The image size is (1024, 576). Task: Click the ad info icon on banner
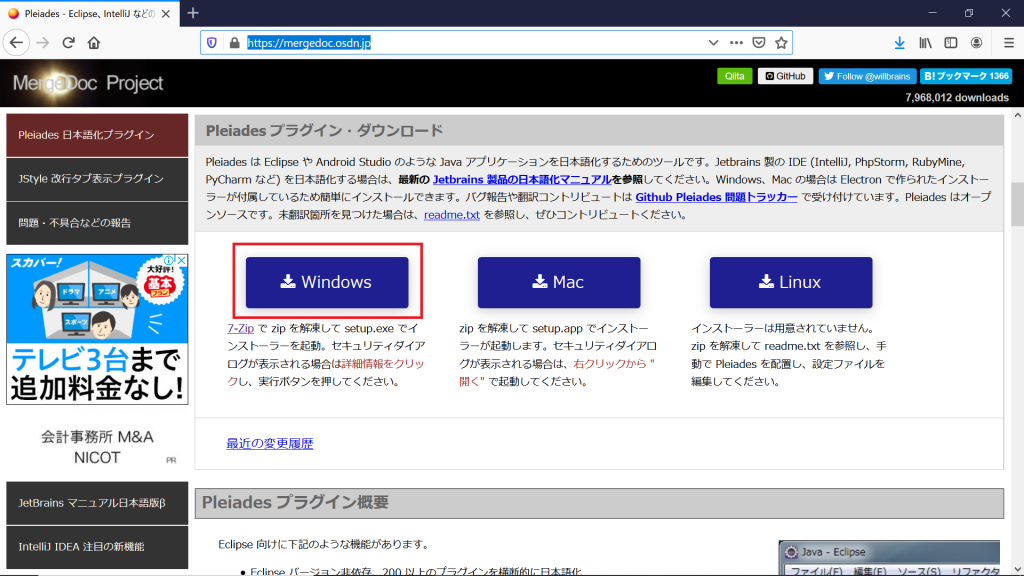pyautogui.click(x=170, y=260)
